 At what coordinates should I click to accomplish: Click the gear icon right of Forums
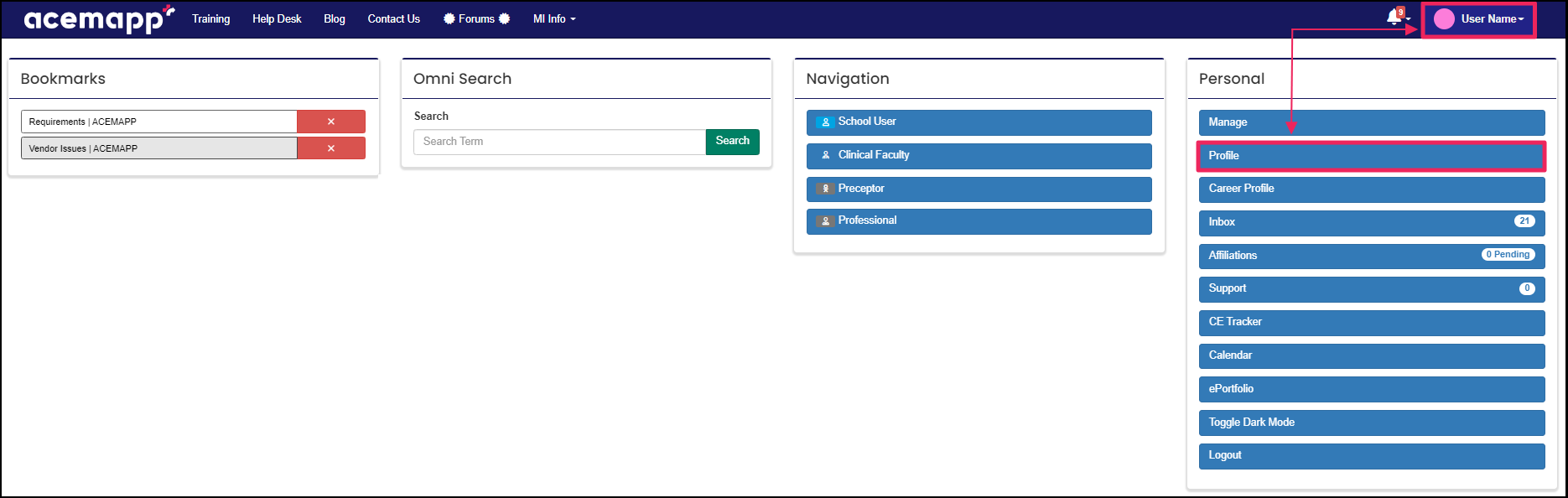(504, 18)
